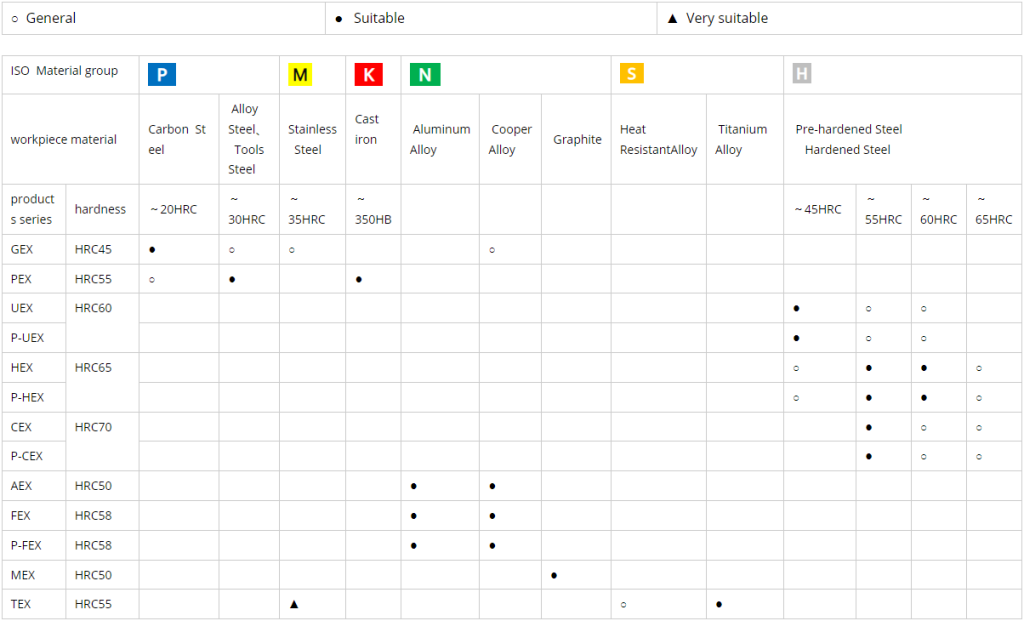Select the 'Very suitable' legend entry

716,18
